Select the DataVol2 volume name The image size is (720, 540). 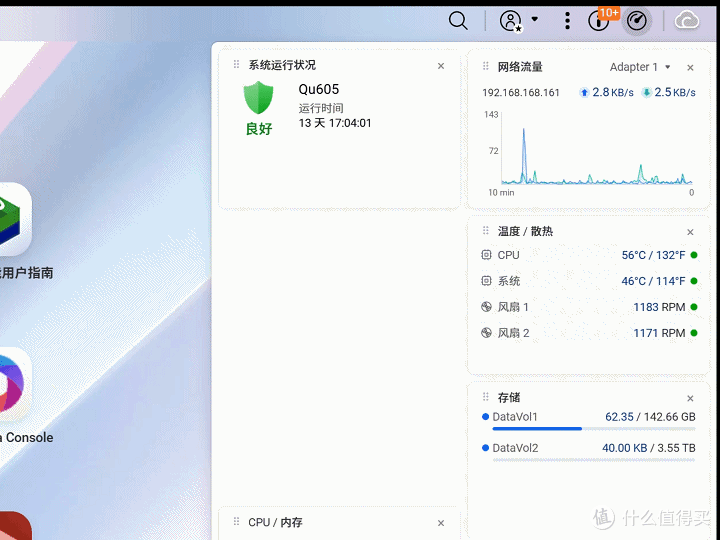[515, 448]
